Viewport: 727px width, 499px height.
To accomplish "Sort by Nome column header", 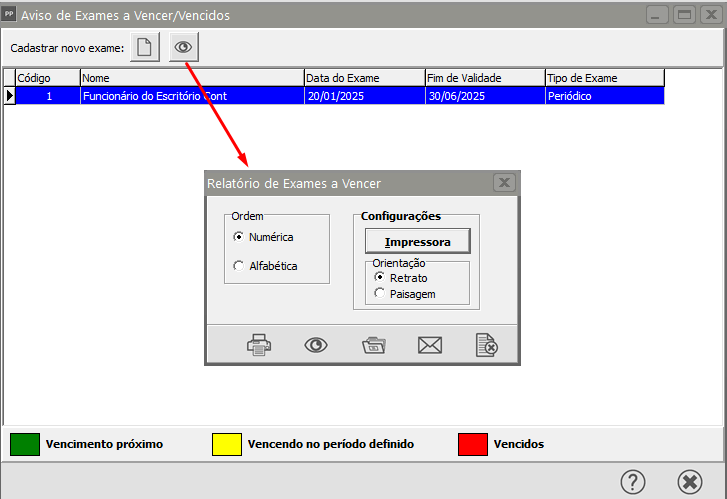I will click(191, 78).
